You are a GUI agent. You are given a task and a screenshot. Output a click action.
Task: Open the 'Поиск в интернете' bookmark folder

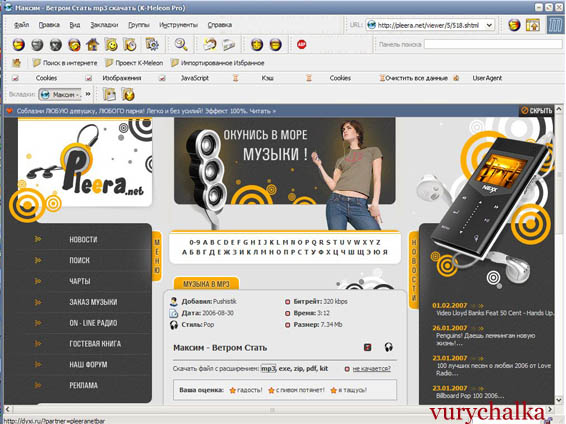click(65, 63)
